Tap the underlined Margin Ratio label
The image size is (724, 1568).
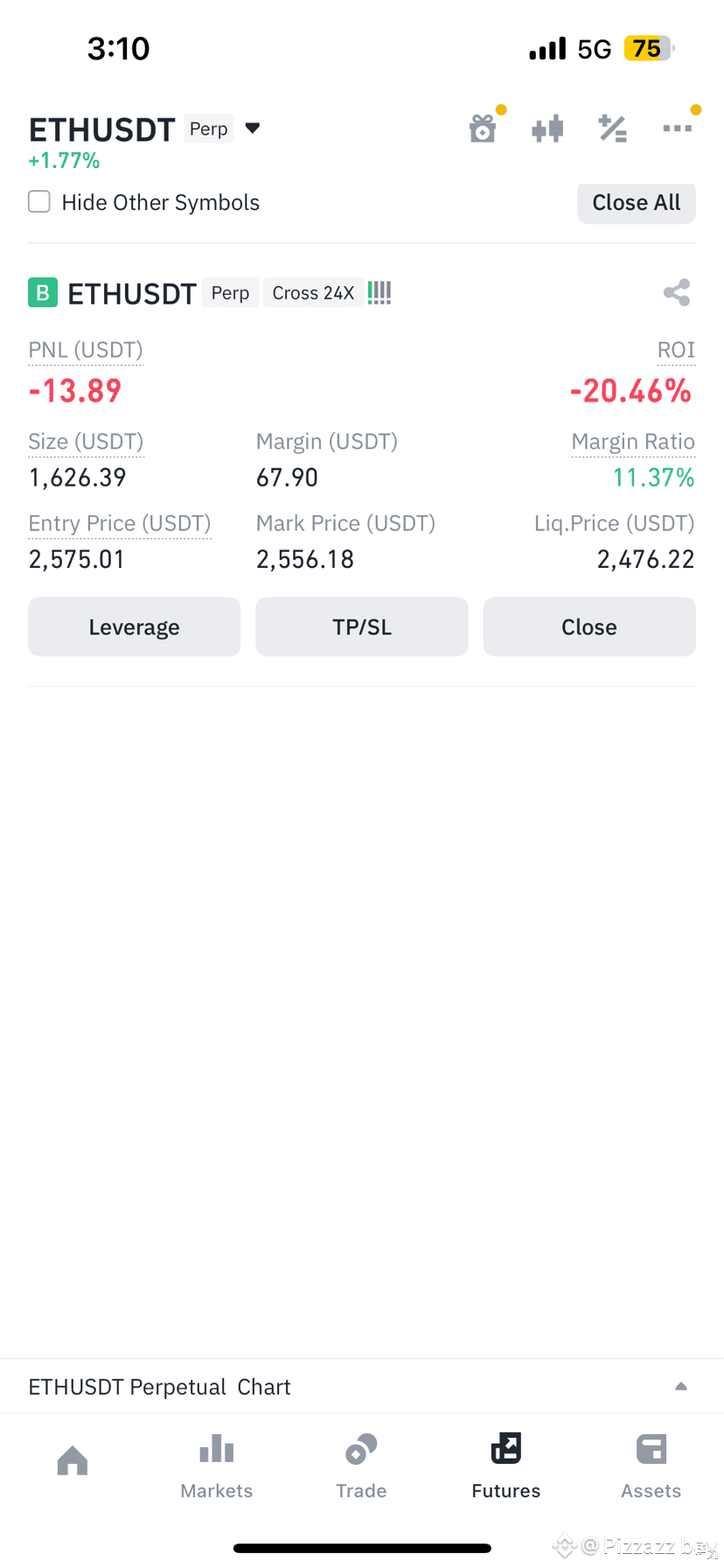(633, 442)
